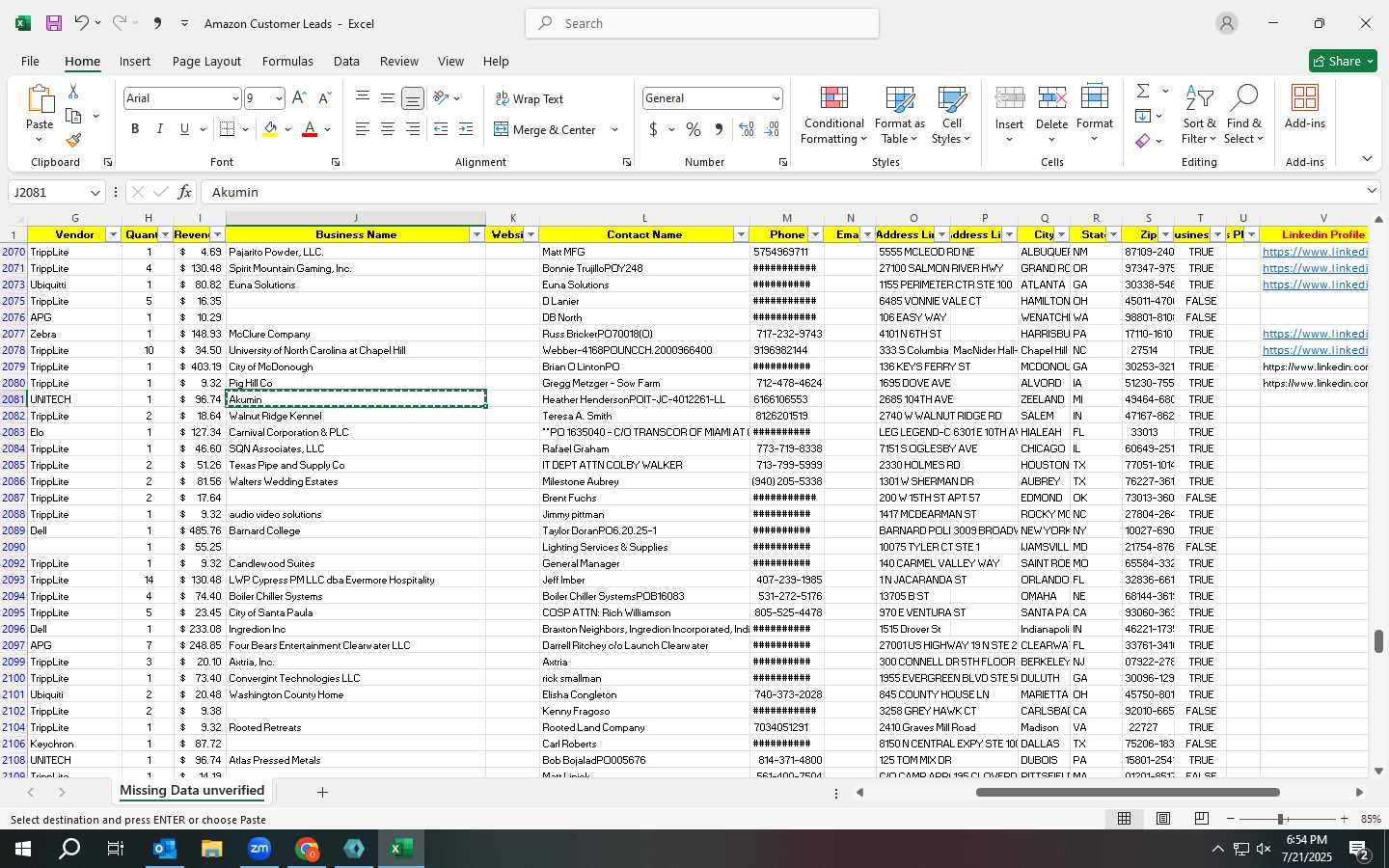
Task: Click the Share button
Action: coord(1343,61)
